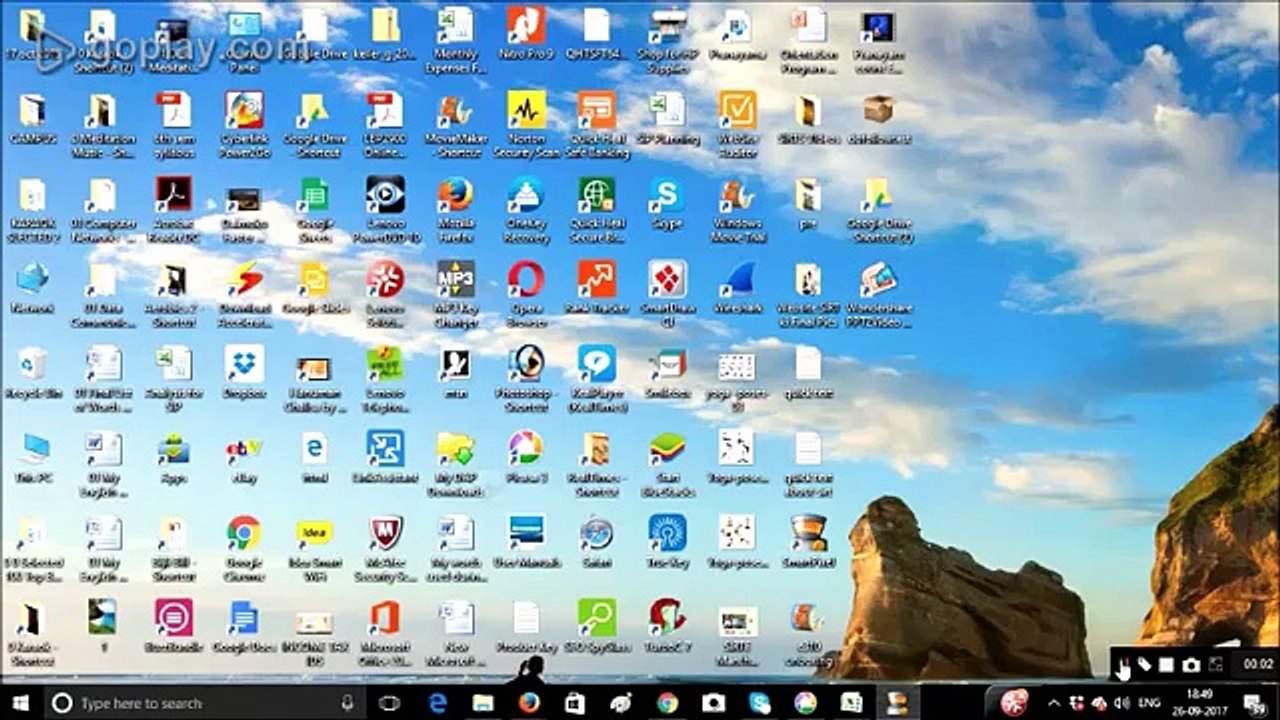Viewport: 1280px width, 720px height.
Task: Select the Recycle Bin on the desktop
Action: [x=33, y=373]
